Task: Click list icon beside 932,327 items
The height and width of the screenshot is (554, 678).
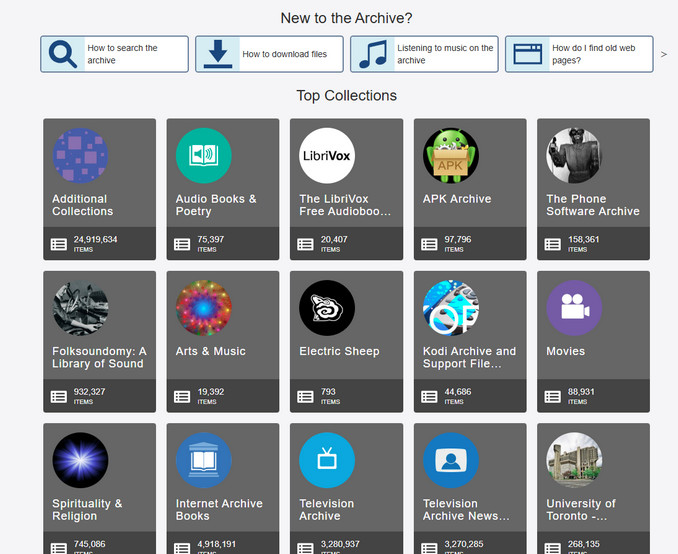Action: [59, 397]
